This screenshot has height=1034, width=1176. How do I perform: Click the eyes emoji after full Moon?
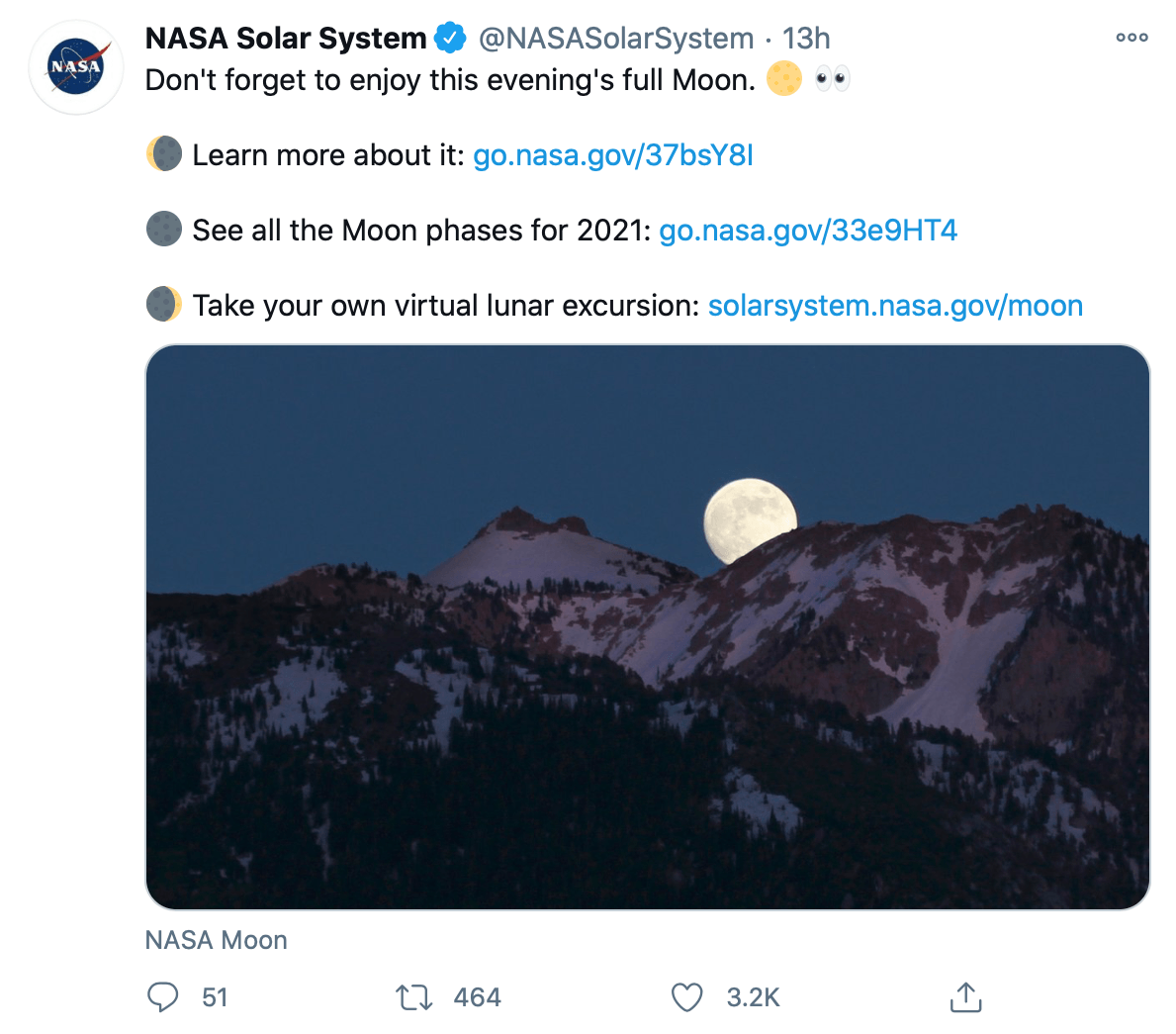click(832, 79)
